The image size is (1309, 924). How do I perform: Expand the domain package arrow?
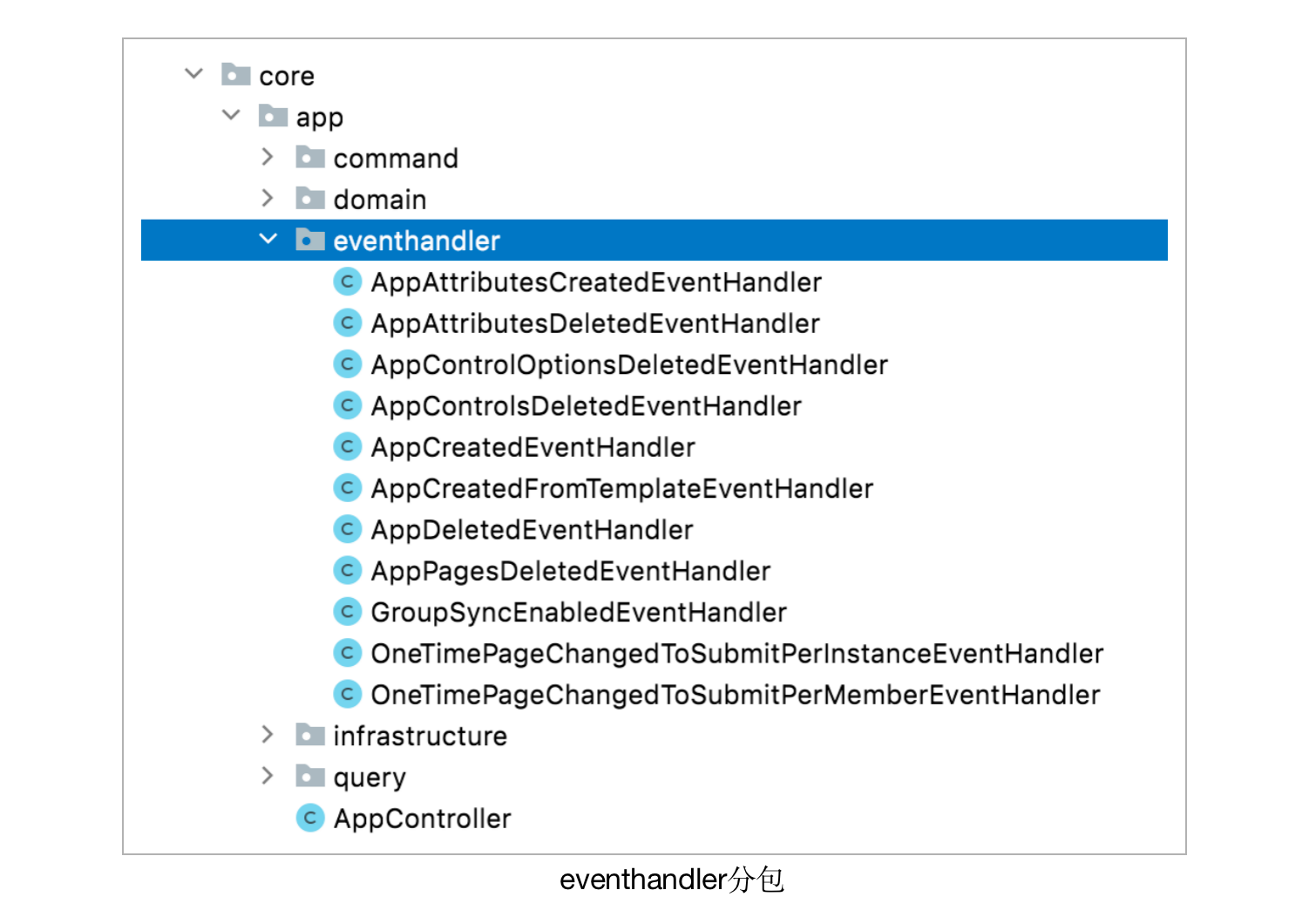point(268,199)
